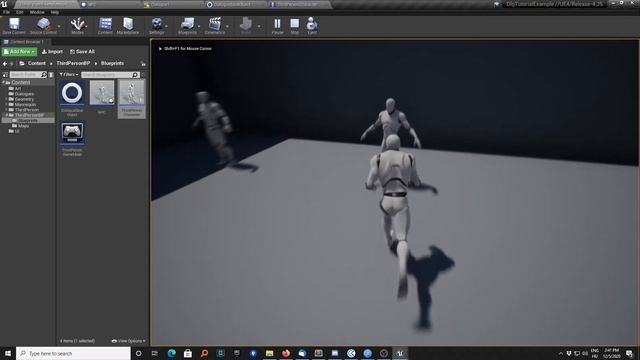Expand the Settings dropdown arrow

(x=167, y=26)
